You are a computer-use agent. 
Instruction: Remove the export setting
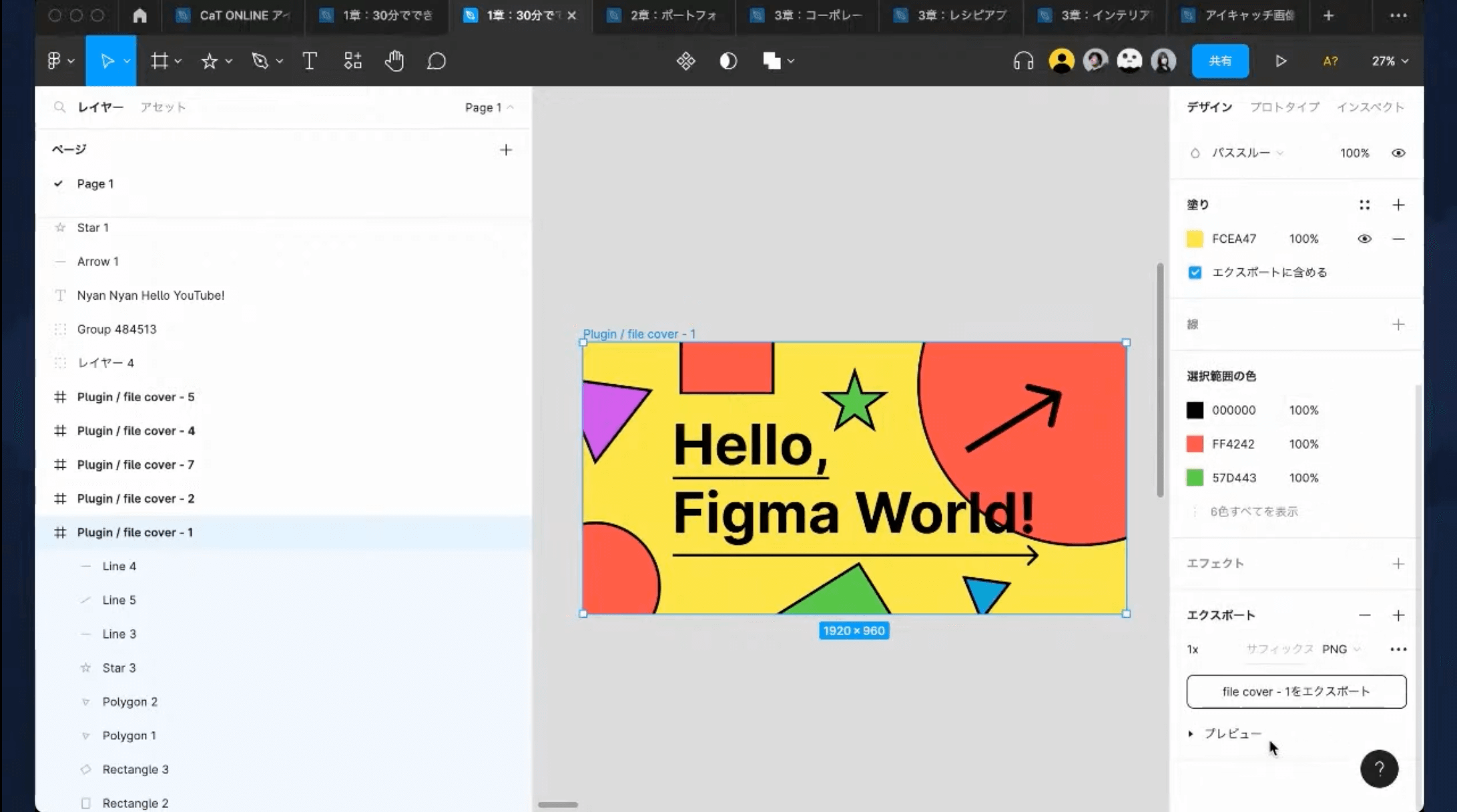[x=1365, y=615]
